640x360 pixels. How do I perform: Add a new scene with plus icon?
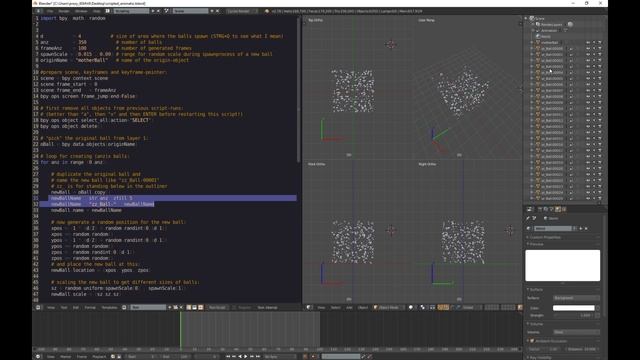pyautogui.click(x=212, y=11)
